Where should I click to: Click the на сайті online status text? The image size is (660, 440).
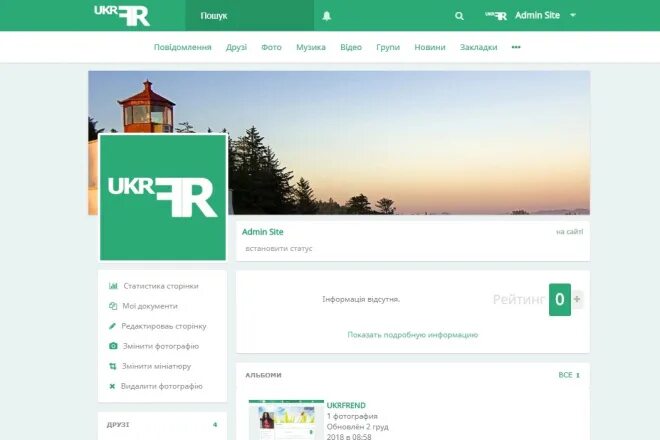570,232
